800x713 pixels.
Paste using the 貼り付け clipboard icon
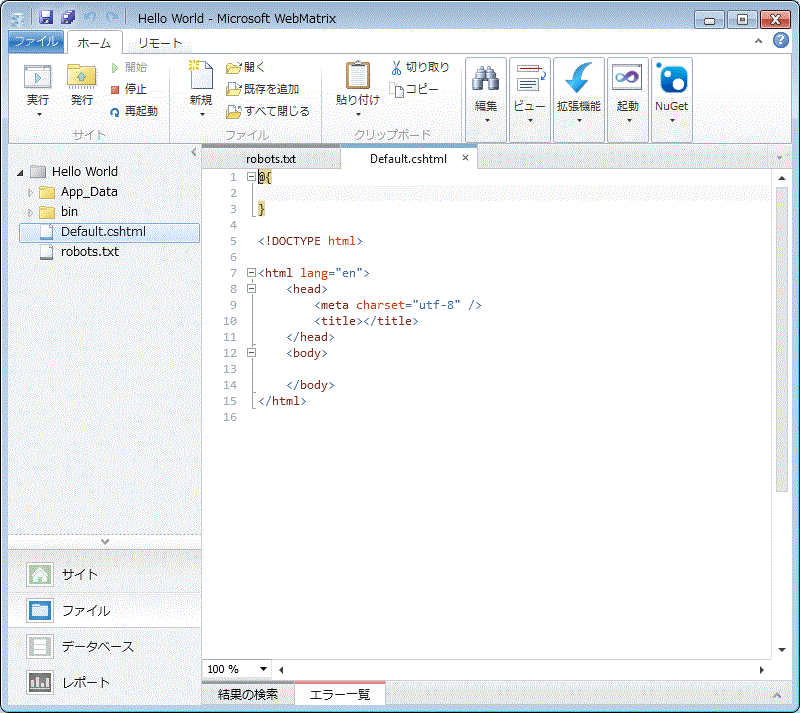(358, 76)
